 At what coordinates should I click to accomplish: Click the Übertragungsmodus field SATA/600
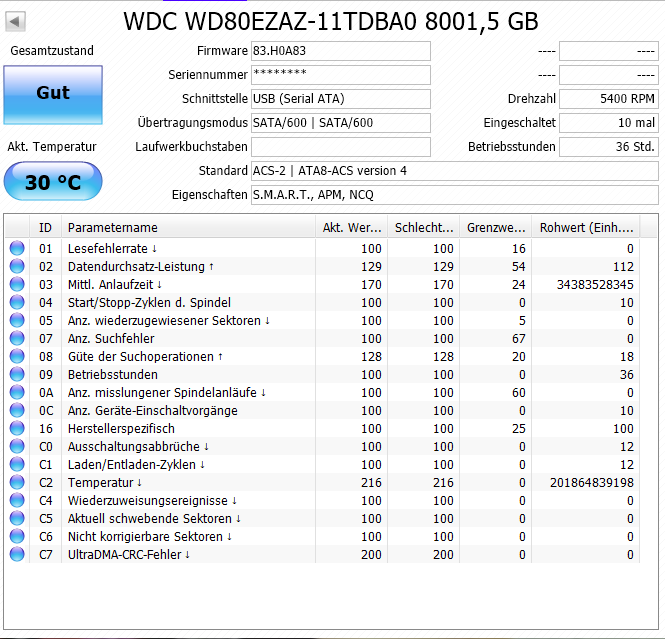pos(341,123)
